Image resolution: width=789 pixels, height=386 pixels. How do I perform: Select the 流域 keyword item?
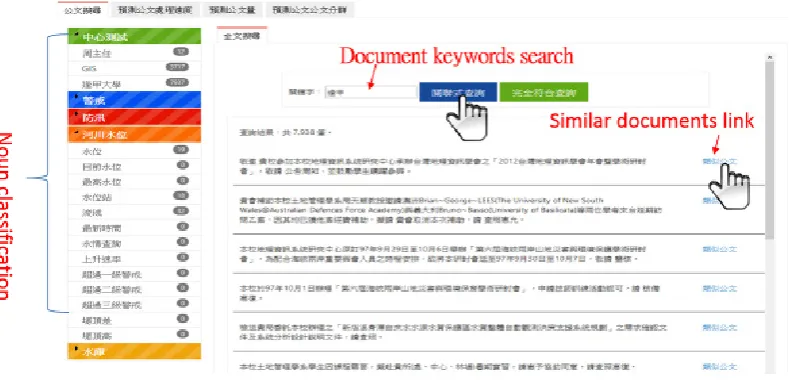[x=134, y=213]
